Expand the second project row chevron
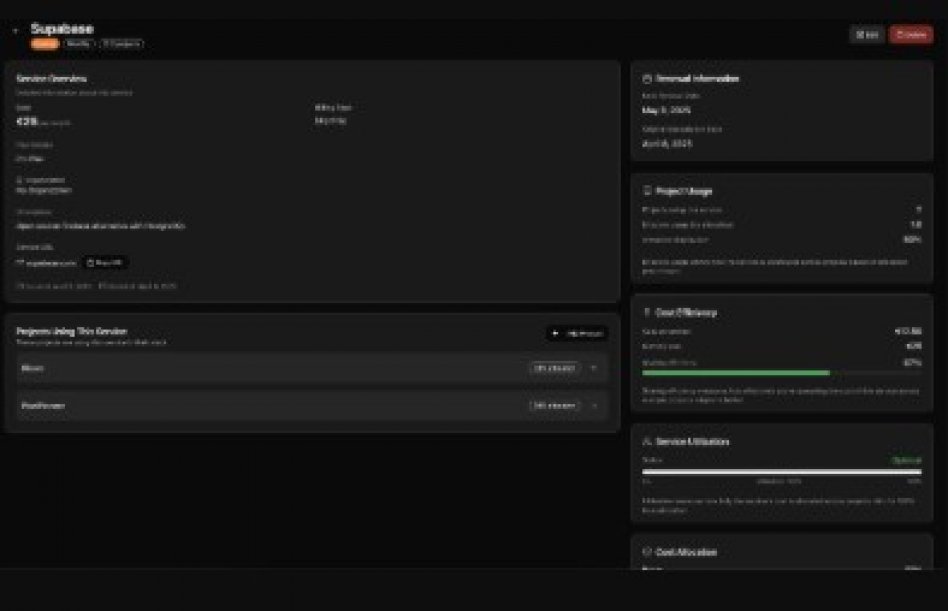Image resolution: width=948 pixels, height=611 pixels. click(x=594, y=406)
